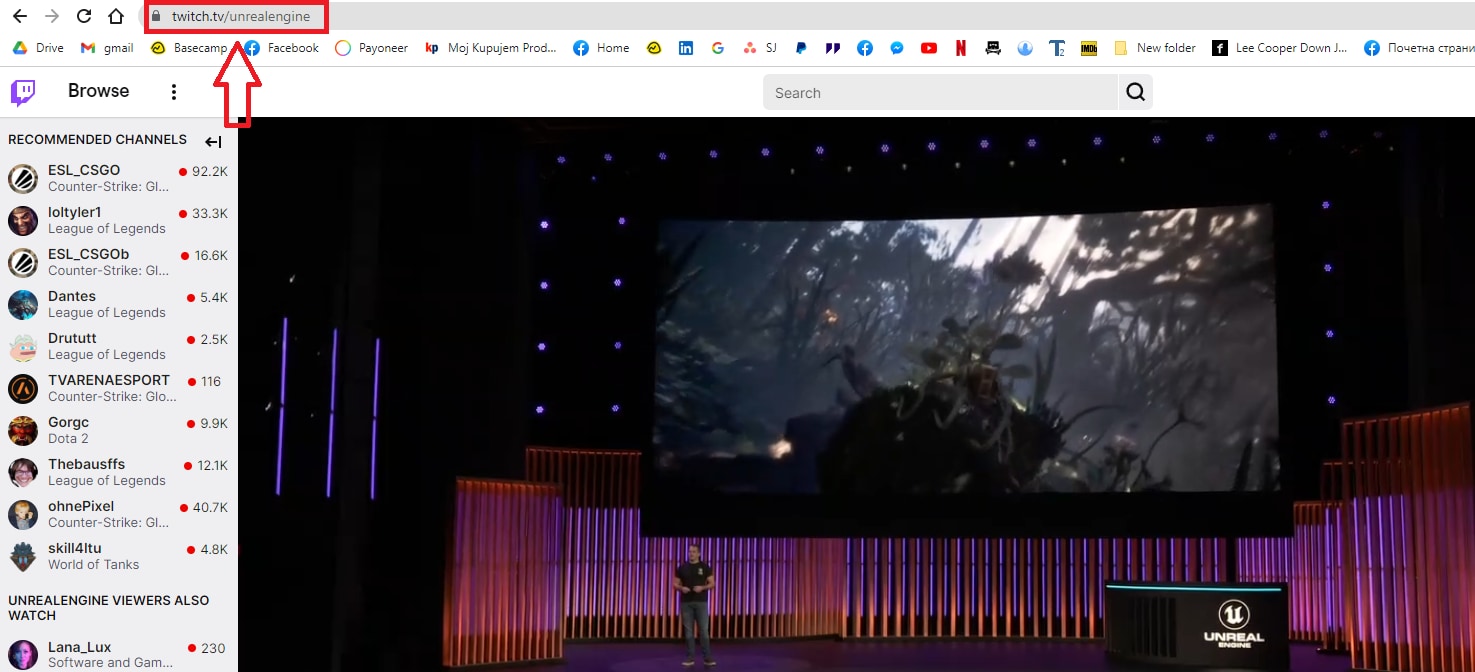Open the gmail bookmark

pos(107,48)
